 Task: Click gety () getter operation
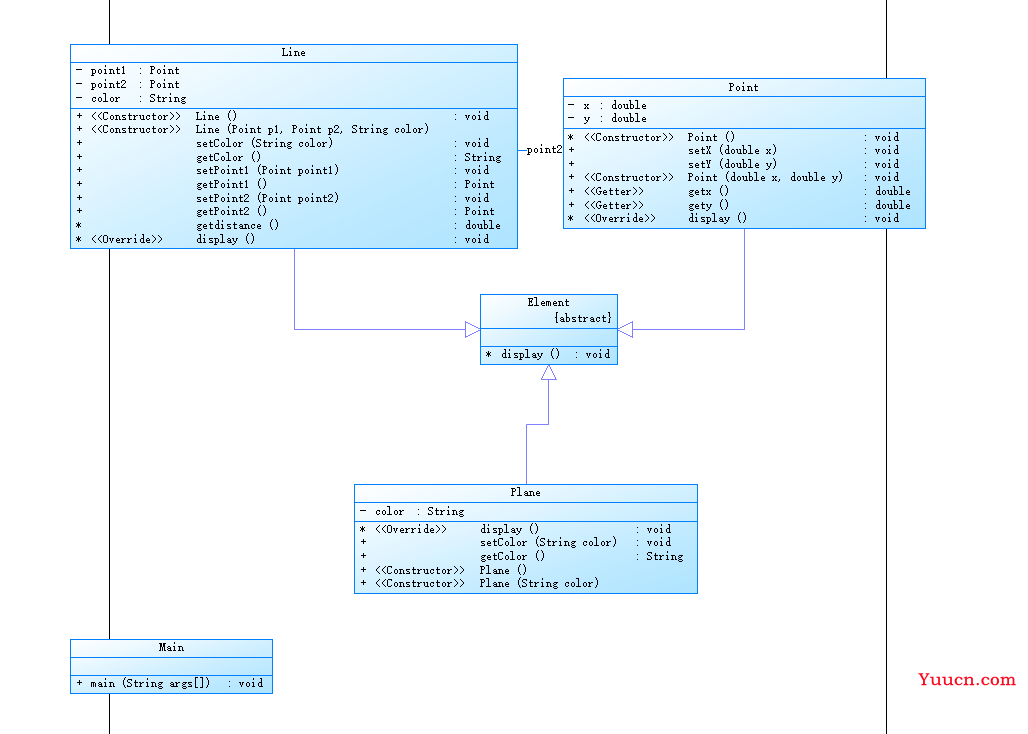[739, 205]
